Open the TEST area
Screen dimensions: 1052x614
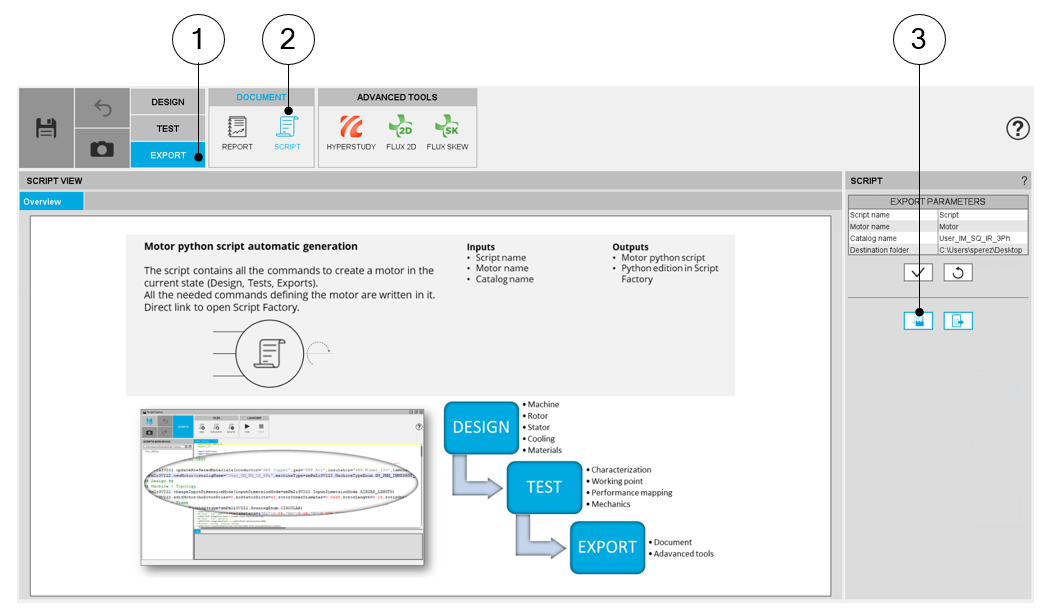click(168, 128)
